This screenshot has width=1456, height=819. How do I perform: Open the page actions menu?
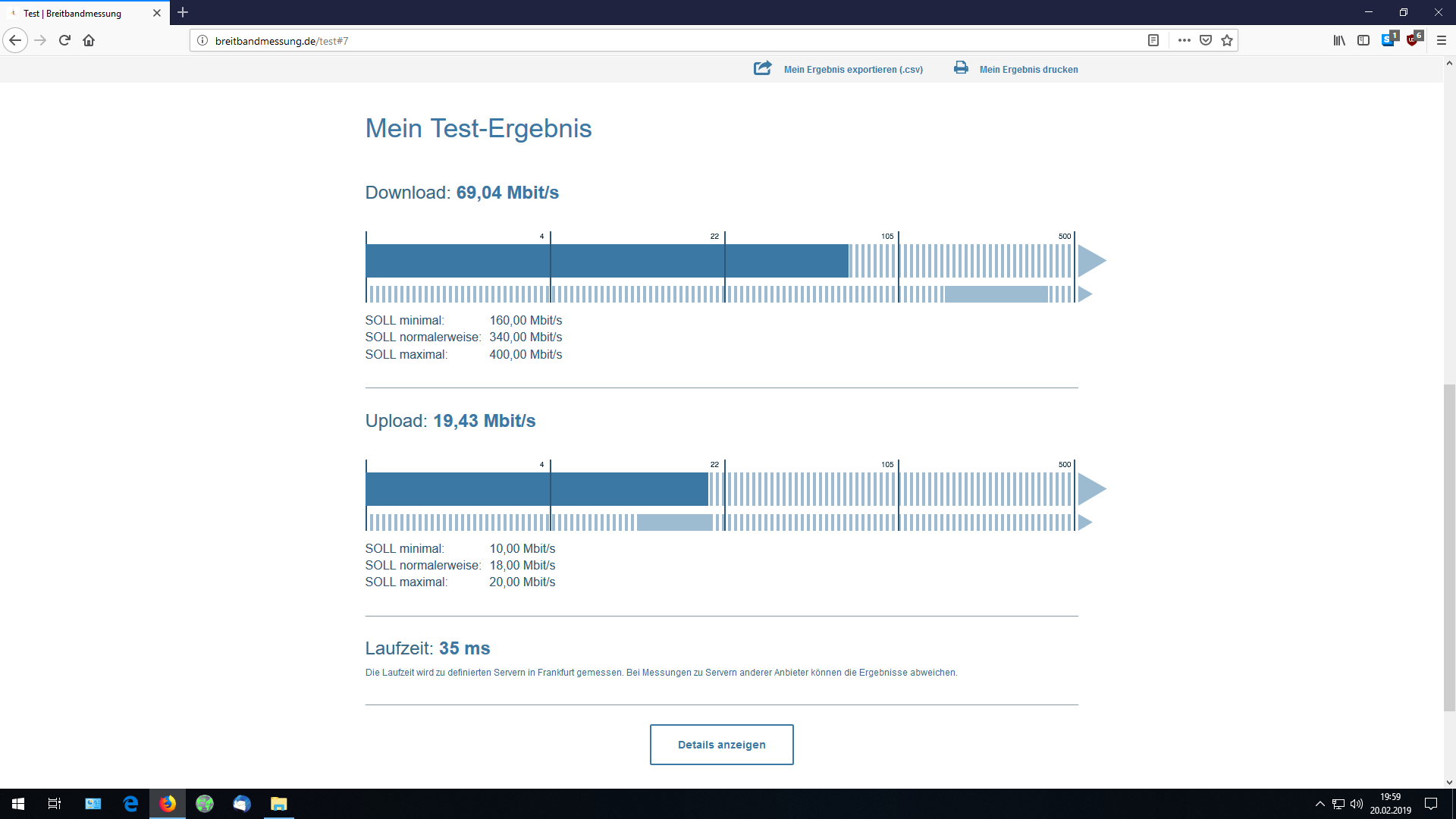1184,40
